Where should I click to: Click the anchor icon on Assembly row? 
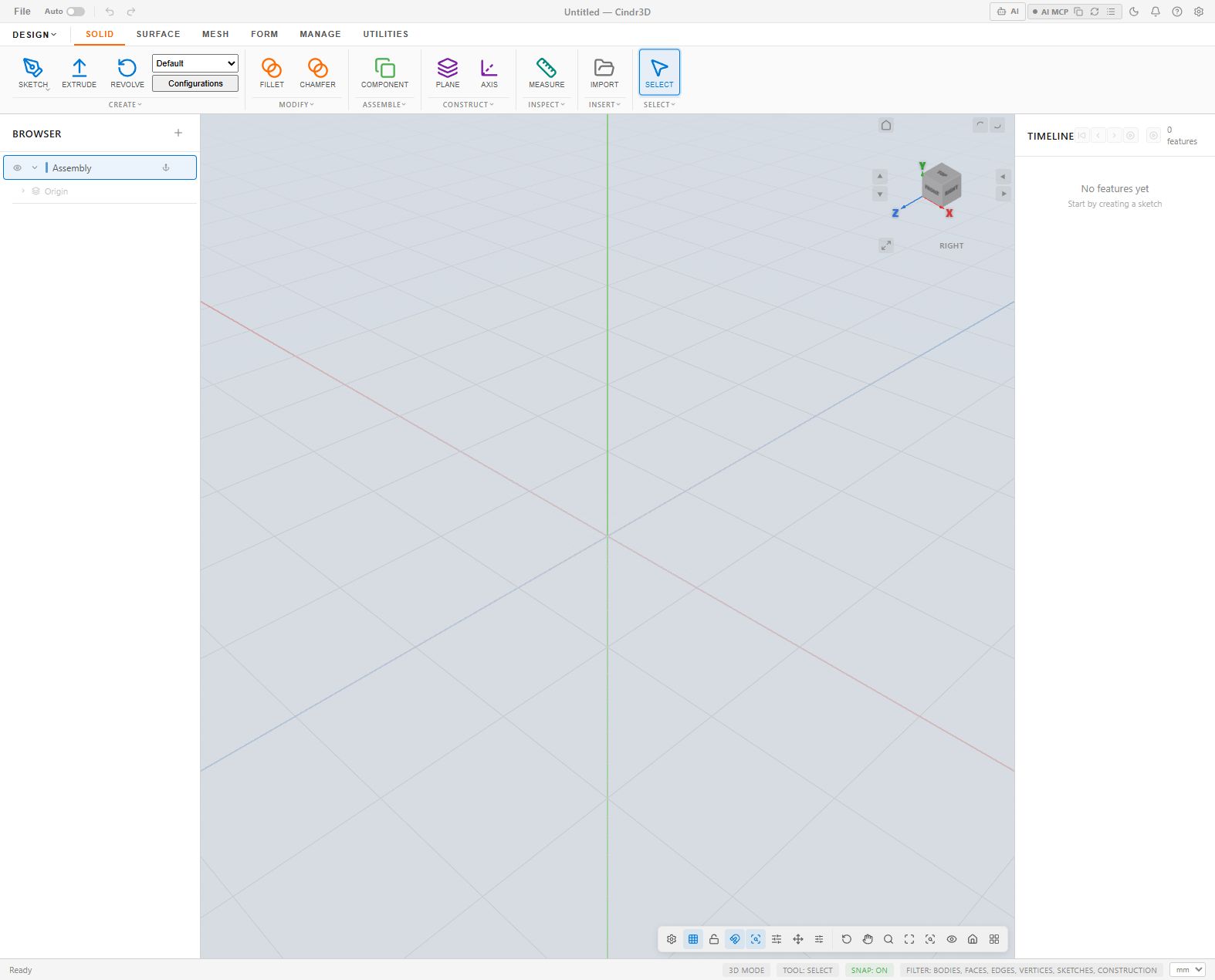(166, 167)
